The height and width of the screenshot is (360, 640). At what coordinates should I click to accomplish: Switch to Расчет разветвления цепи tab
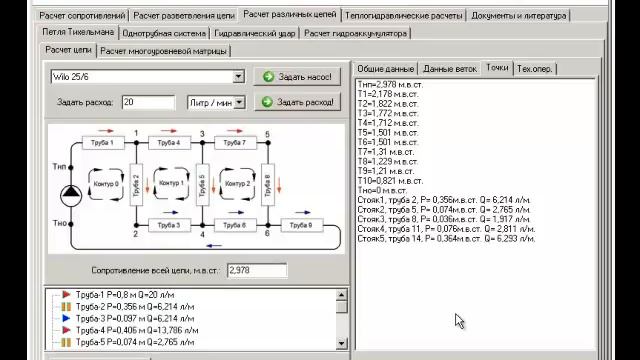(184, 16)
